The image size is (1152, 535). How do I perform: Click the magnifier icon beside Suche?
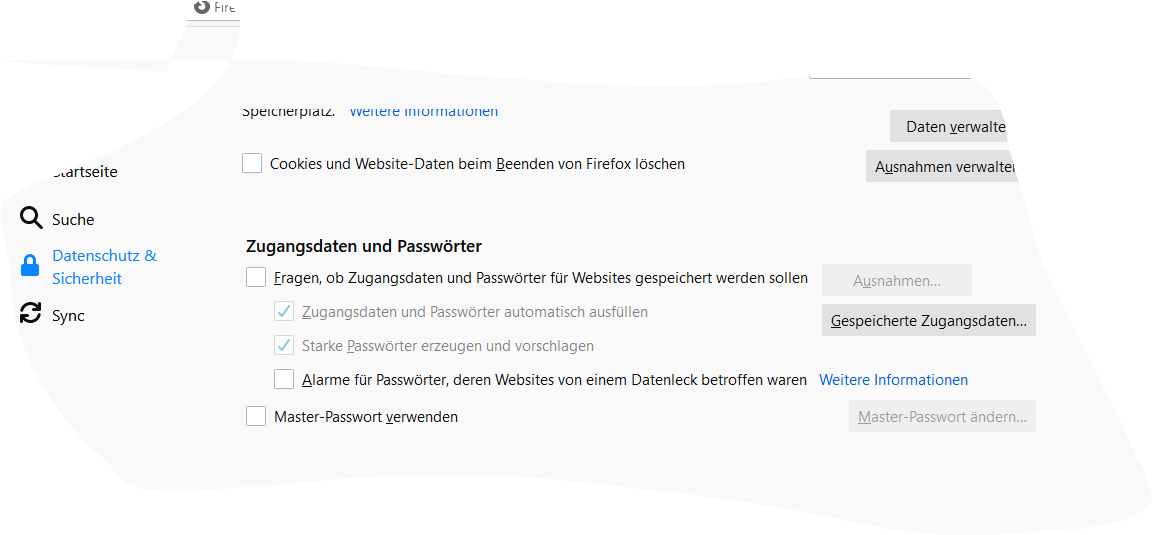click(32, 219)
